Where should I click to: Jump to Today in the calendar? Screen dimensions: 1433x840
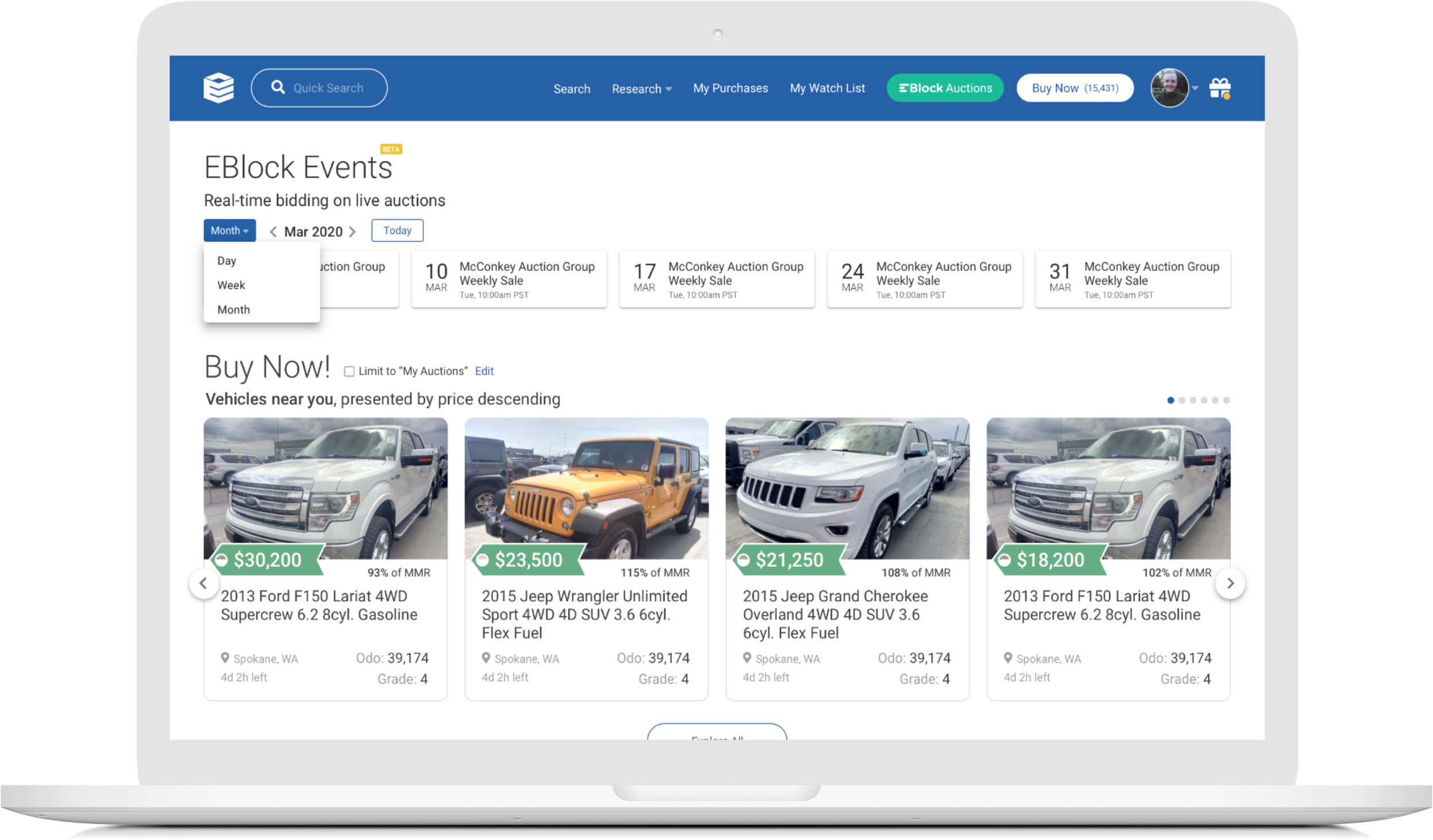(x=397, y=230)
